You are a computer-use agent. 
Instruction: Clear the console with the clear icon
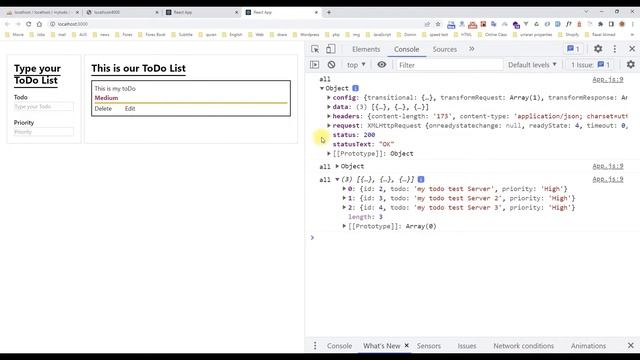[331, 64]
